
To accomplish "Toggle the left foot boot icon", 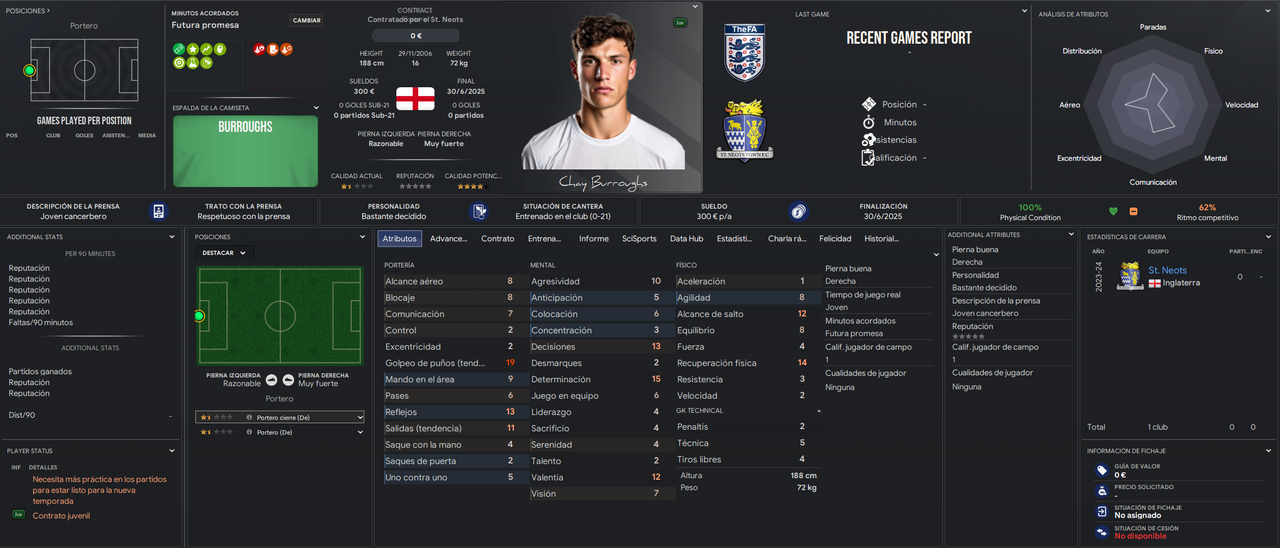I will [x=272, y=380].
